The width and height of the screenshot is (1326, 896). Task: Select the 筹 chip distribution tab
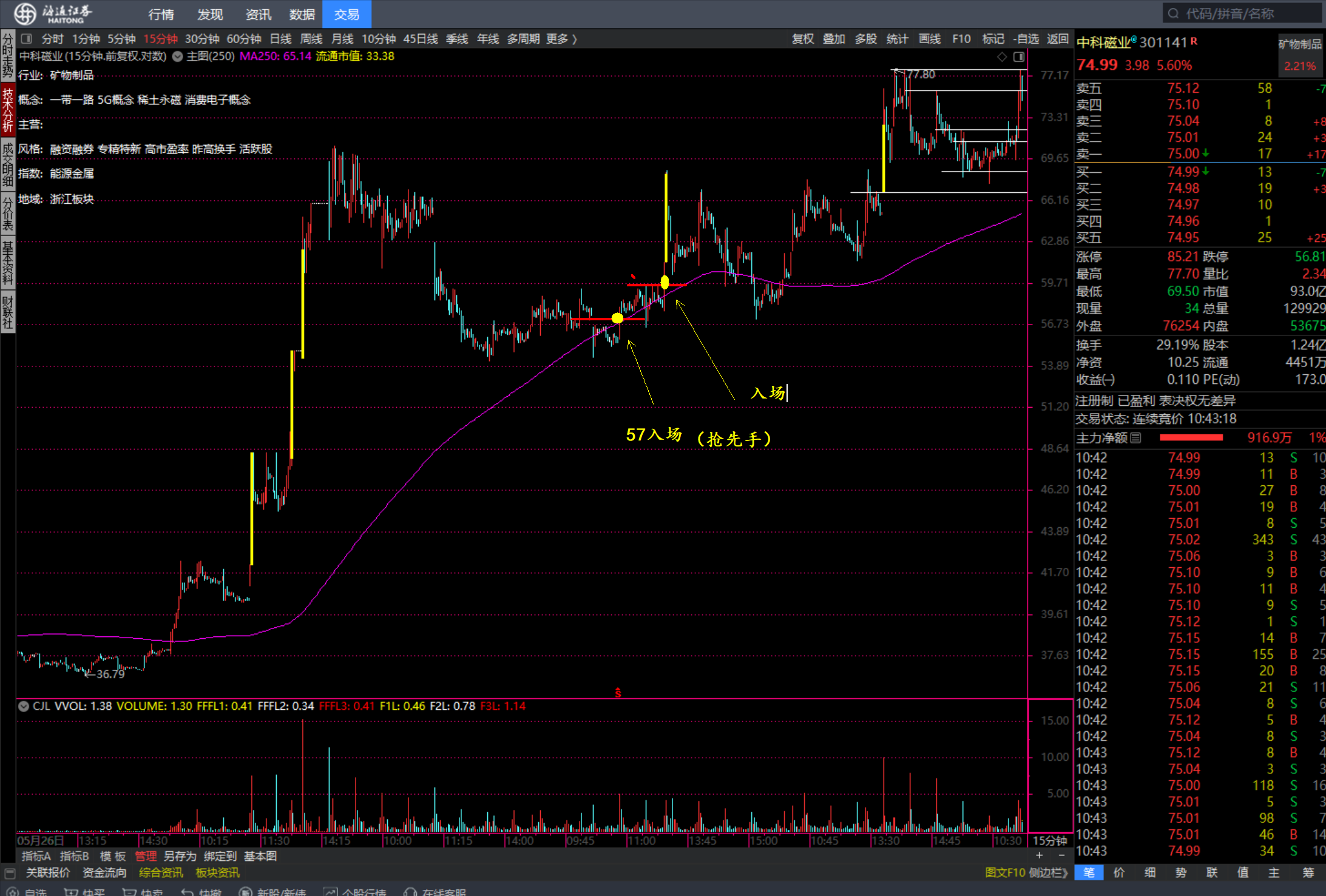[x=1308, y=872]
